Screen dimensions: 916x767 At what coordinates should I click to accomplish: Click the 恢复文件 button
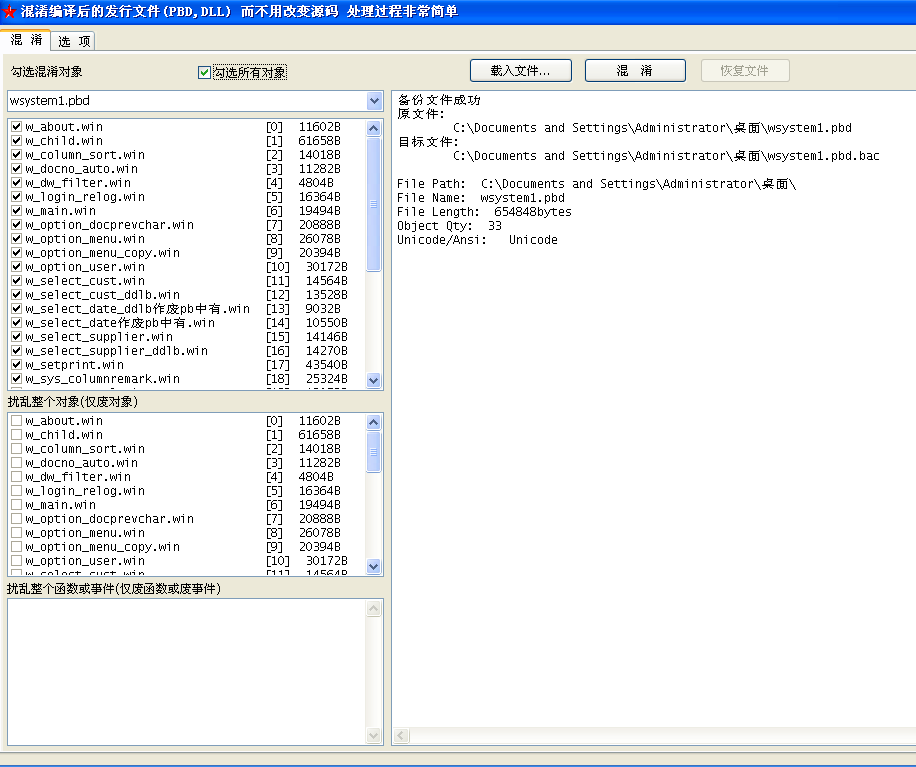click(745, 71)
